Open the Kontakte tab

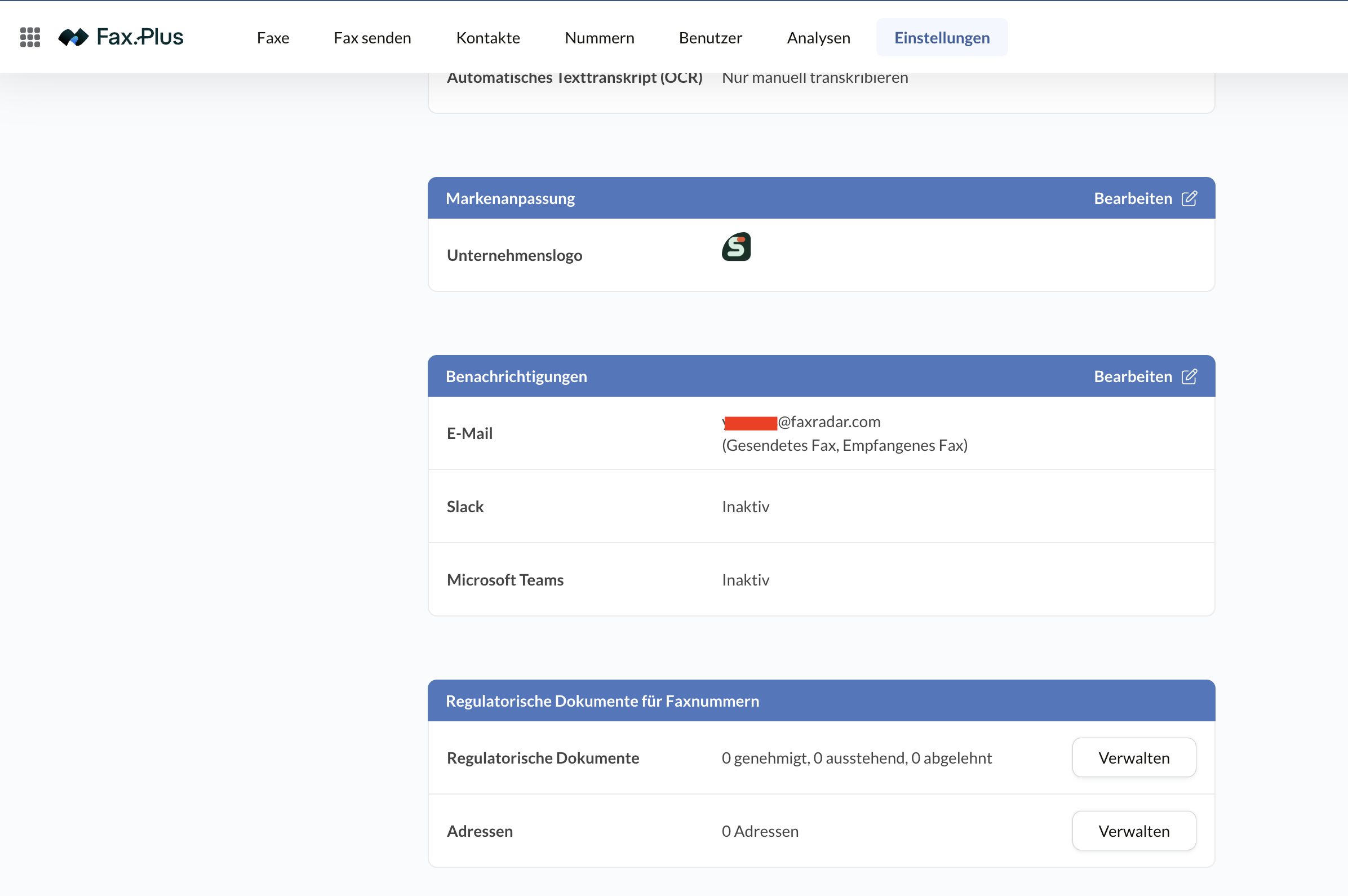488,38
